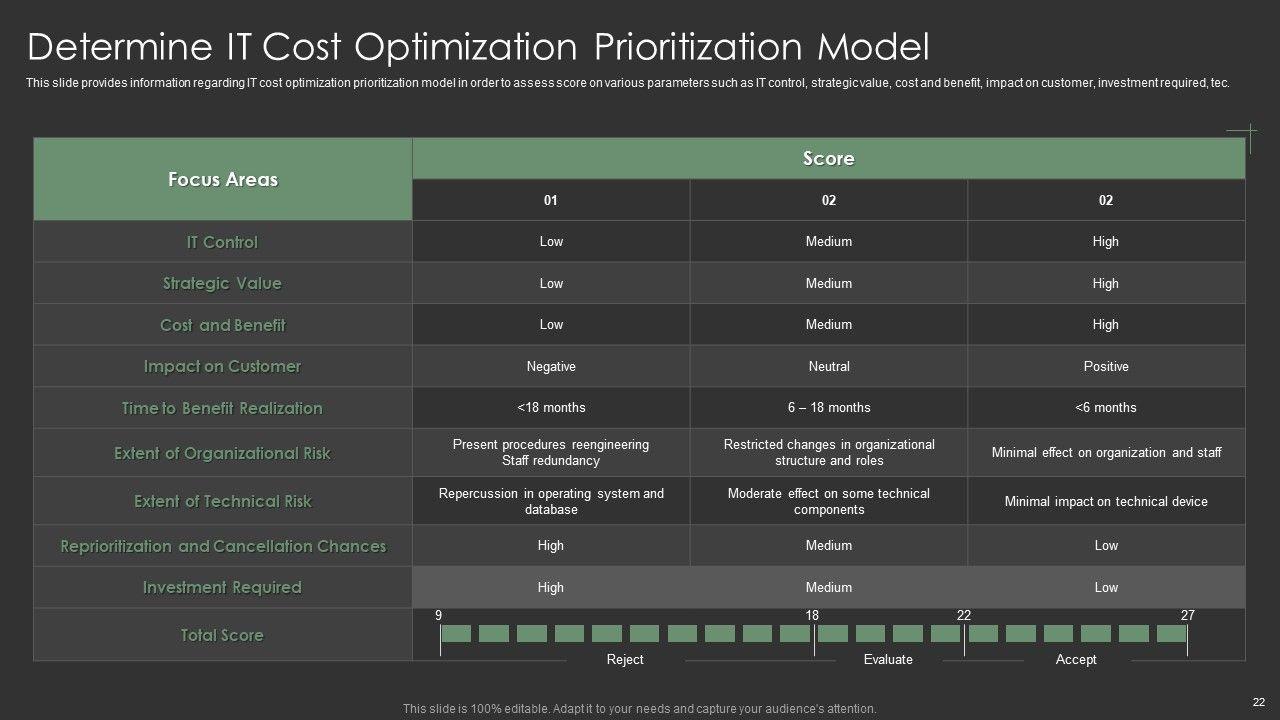Click Reprioritization and Cancellation Chances label
Screen dimensions: 1280x720
pos(222,546)
